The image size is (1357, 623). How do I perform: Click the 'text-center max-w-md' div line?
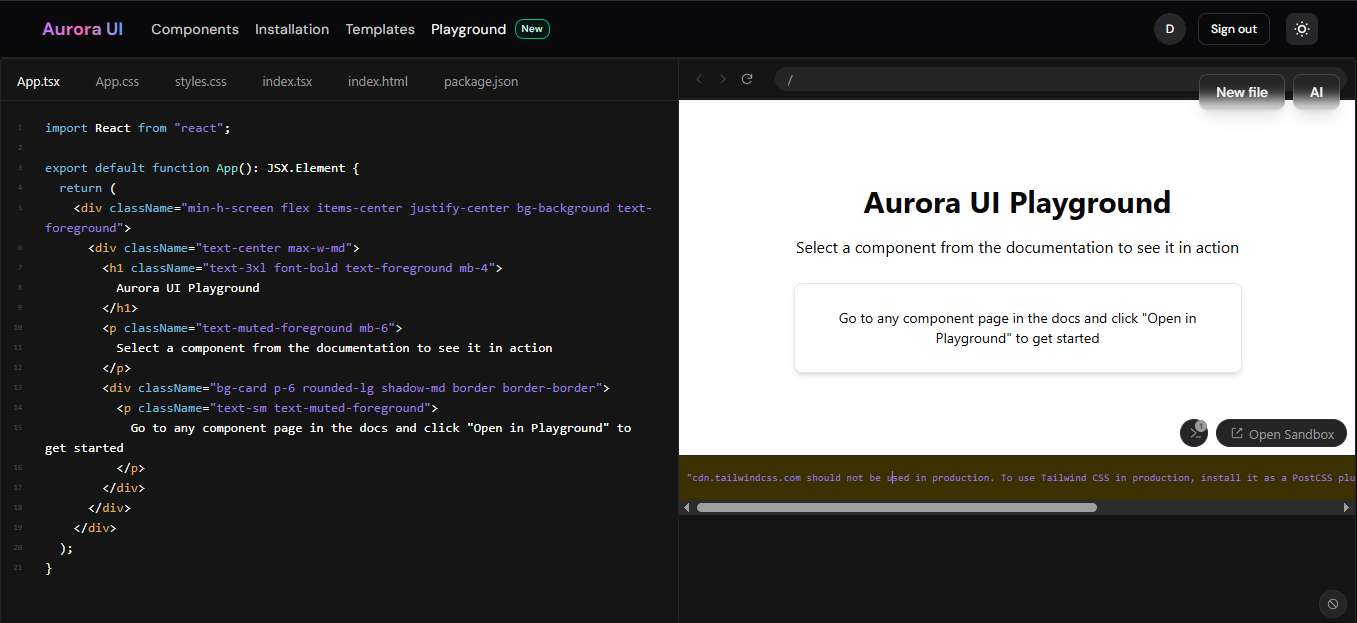tap(224, 248)
